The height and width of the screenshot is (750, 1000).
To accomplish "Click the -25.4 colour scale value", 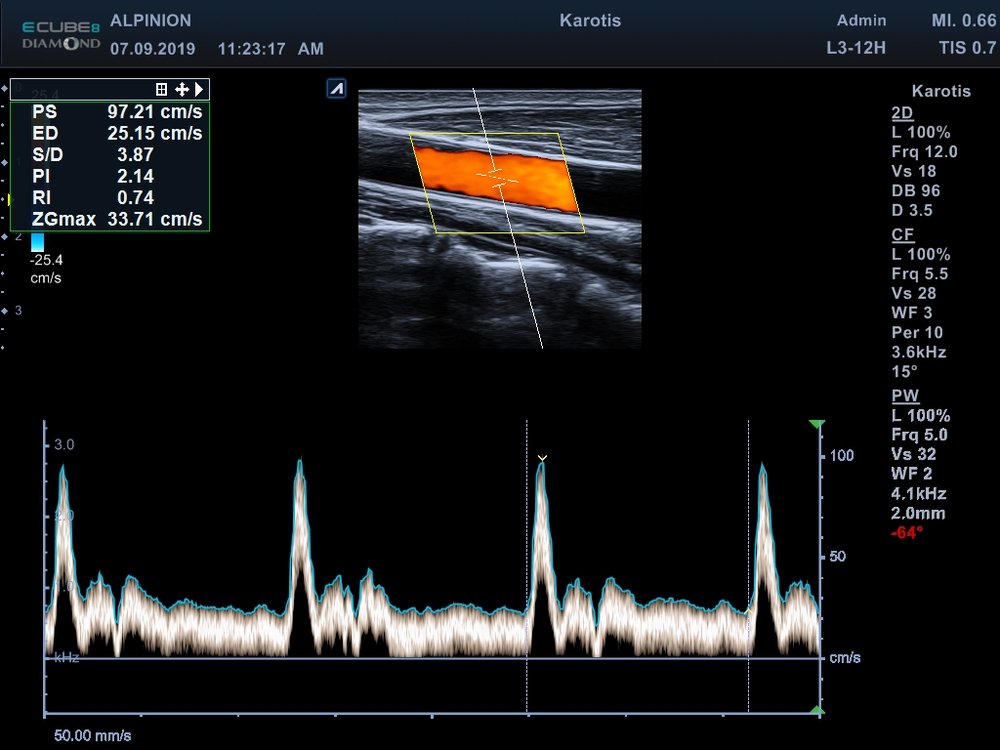I will (x=46, y=260).
